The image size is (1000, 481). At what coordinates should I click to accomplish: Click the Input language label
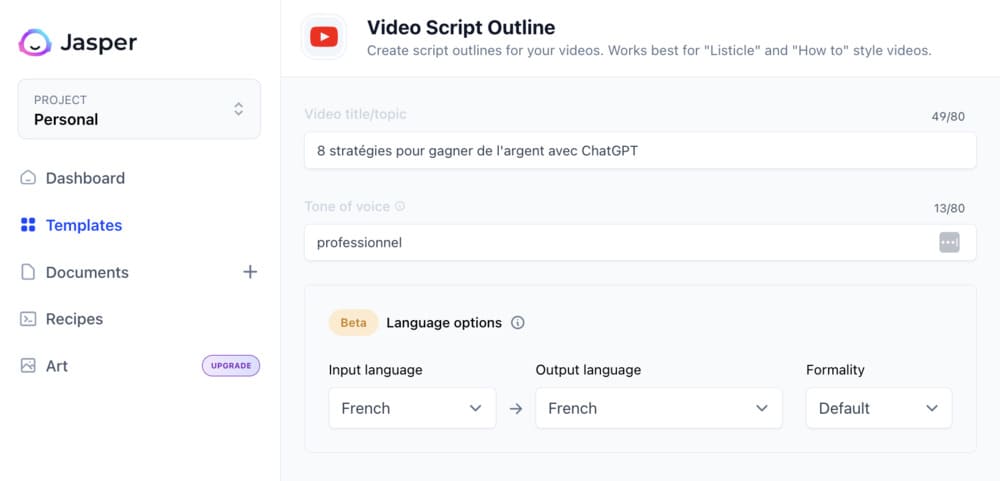[375, 370]
